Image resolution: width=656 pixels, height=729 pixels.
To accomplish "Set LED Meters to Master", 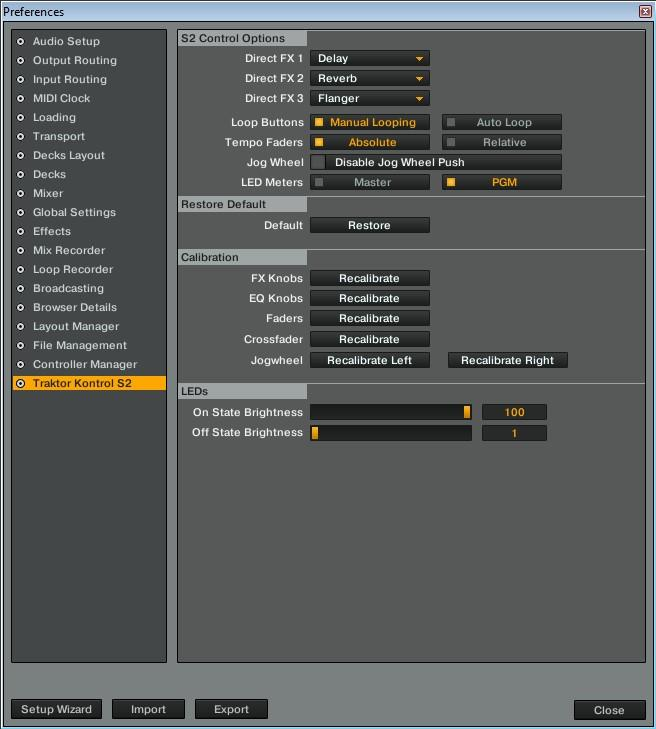I will (x=370, y=183).
